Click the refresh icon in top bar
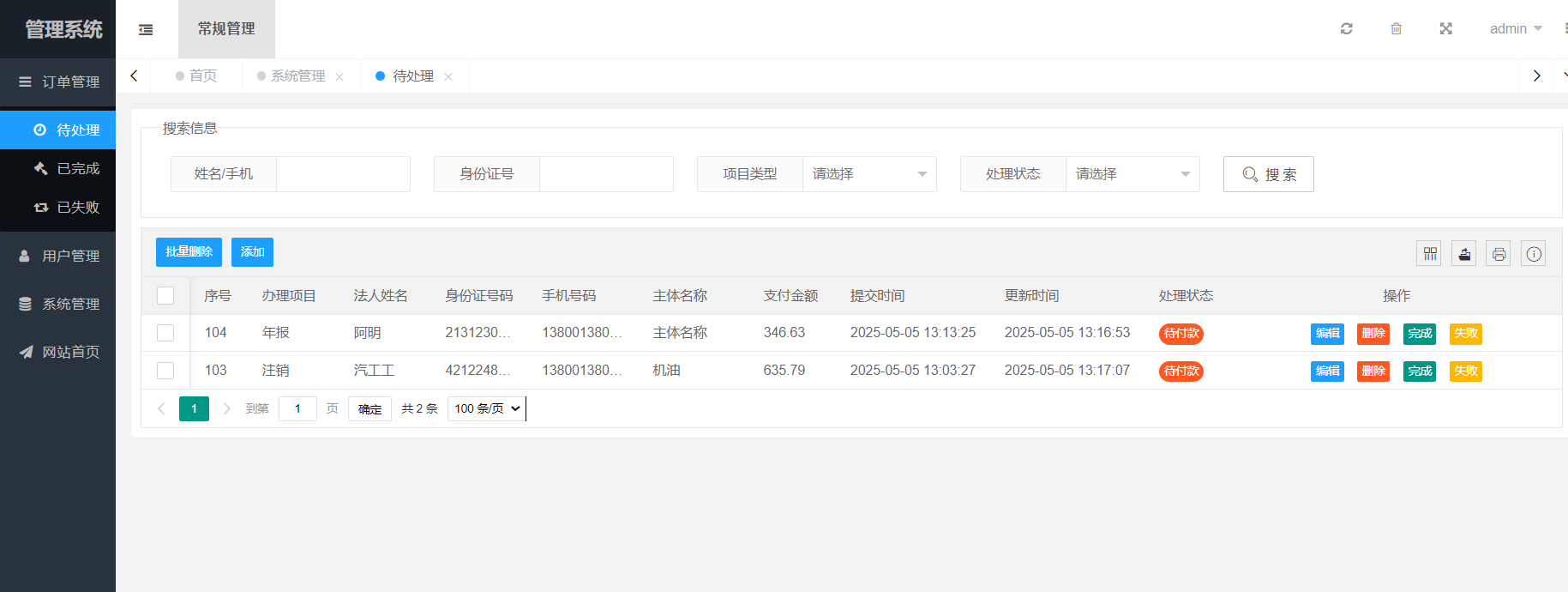 coord(1346,29)
